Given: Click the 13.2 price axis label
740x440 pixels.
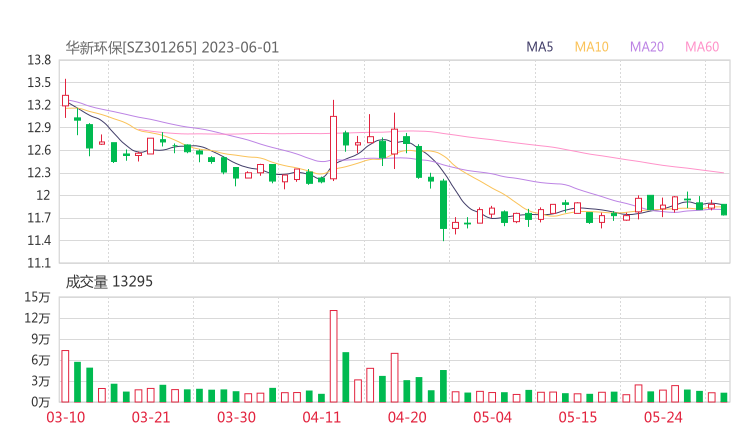Looking at the screenshot, I should [x=39, y=105].
